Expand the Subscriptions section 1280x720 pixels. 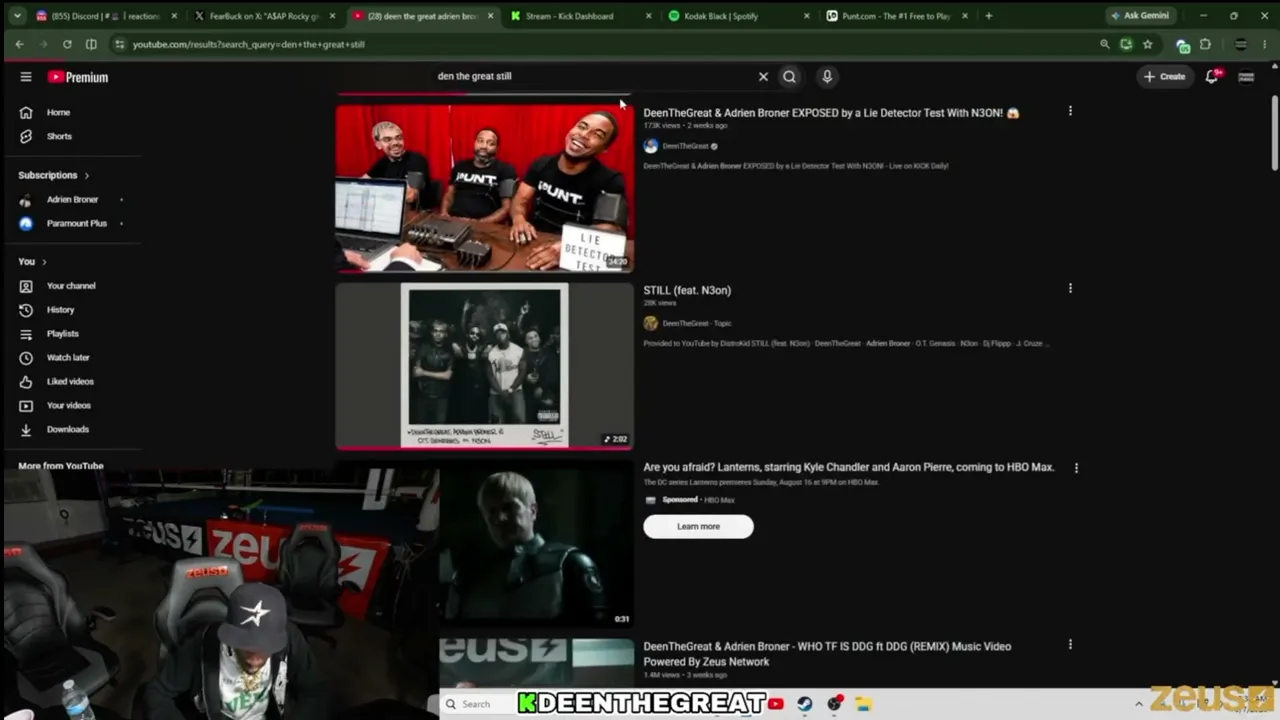pos(53,175)
